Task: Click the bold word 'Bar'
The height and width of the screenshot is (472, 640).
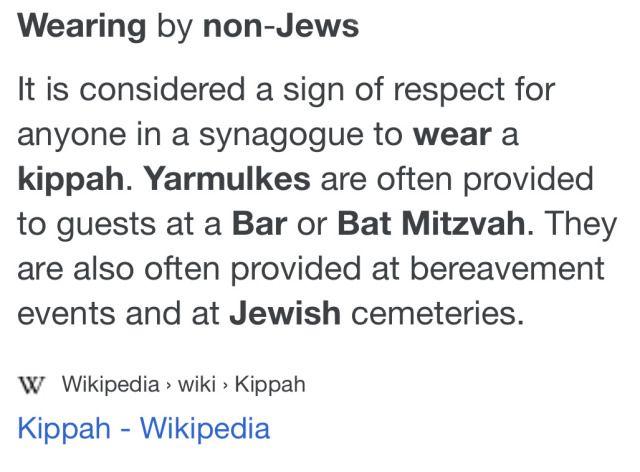Action: click(x=260, y=224)
